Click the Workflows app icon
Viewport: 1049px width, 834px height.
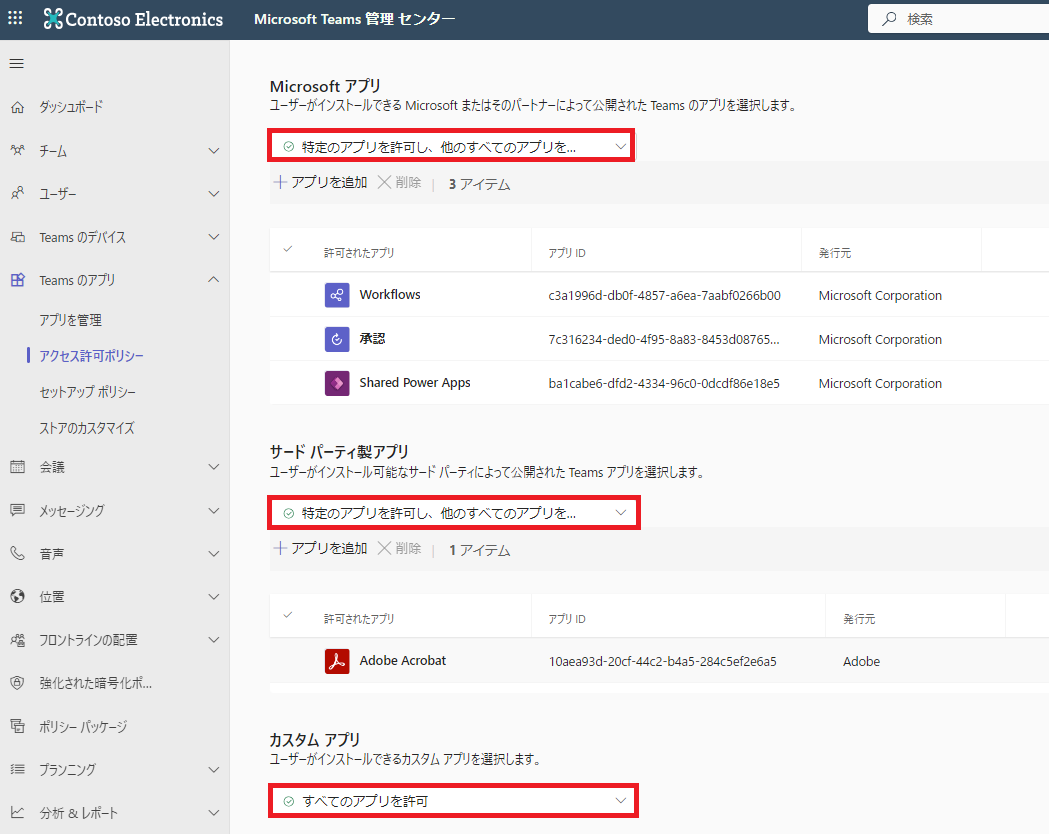pos(337,295)
